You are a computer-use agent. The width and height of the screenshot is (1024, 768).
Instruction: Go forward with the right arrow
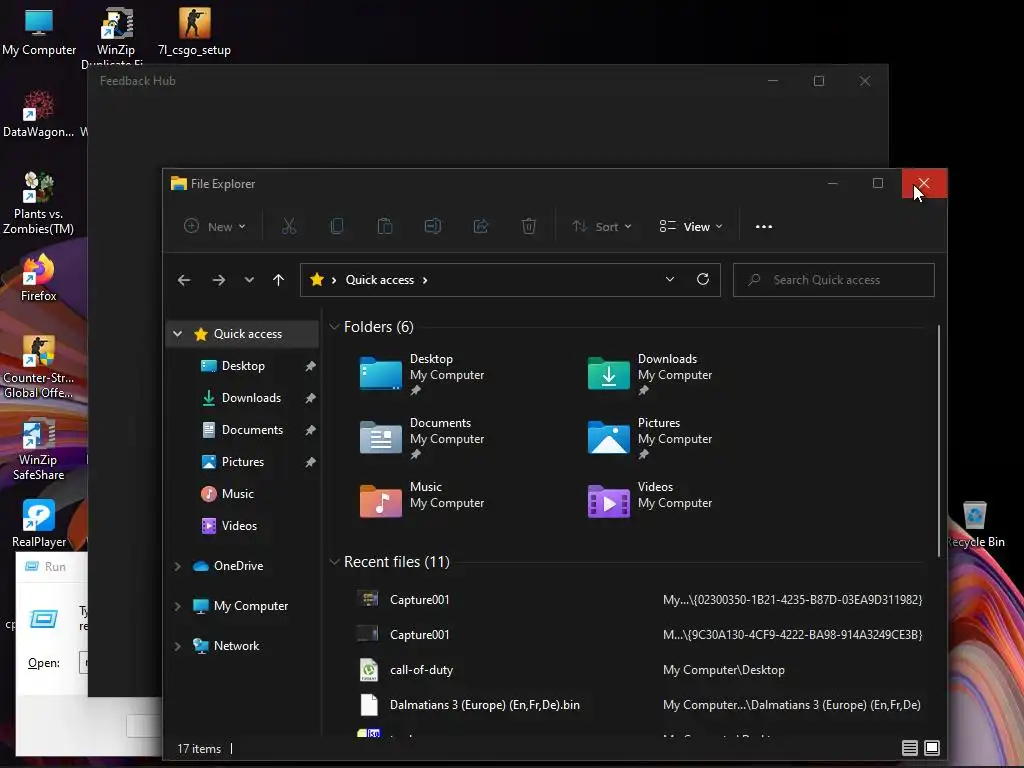[x=219, y=280]
